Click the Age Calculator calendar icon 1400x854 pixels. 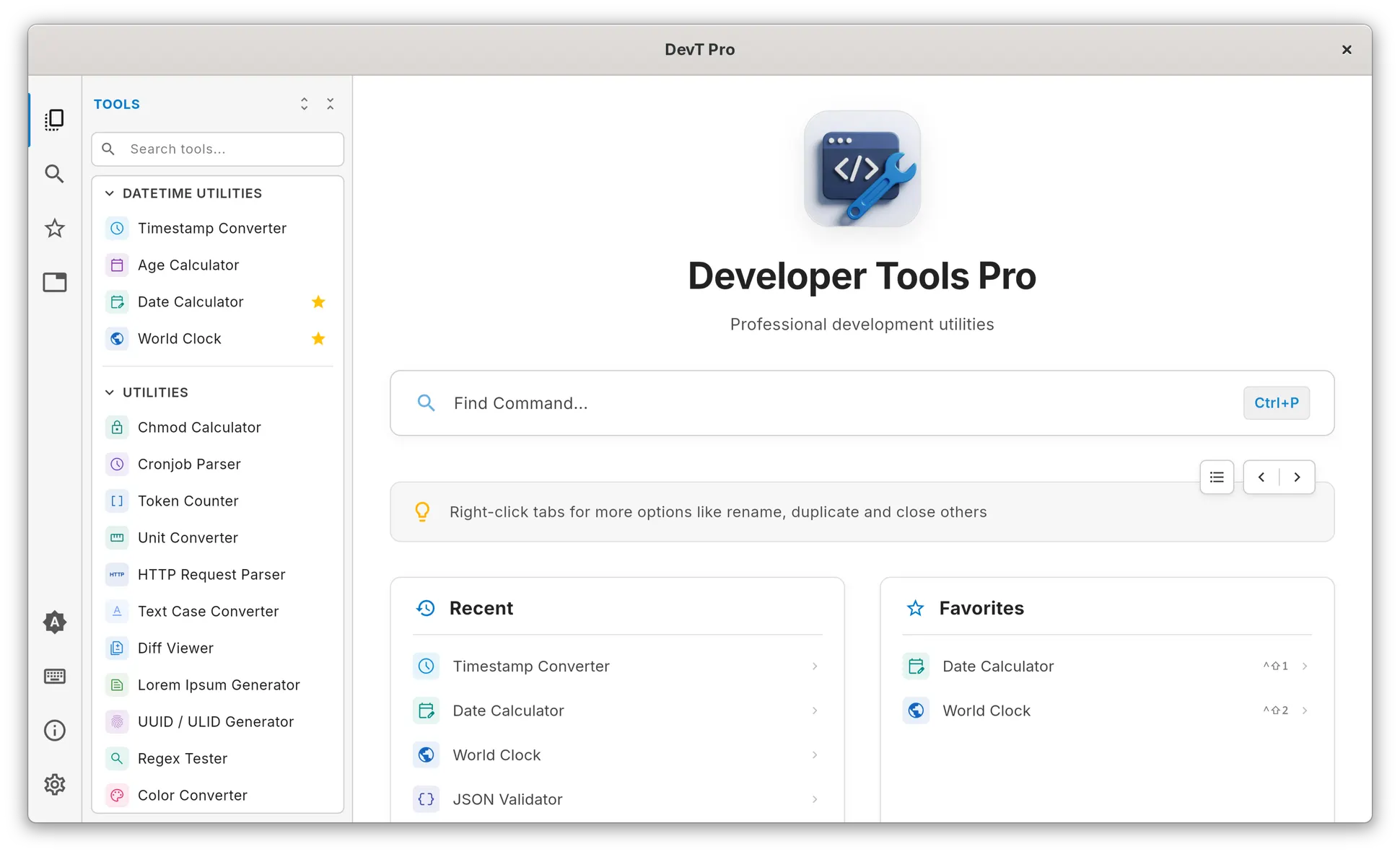click(117, 265)
